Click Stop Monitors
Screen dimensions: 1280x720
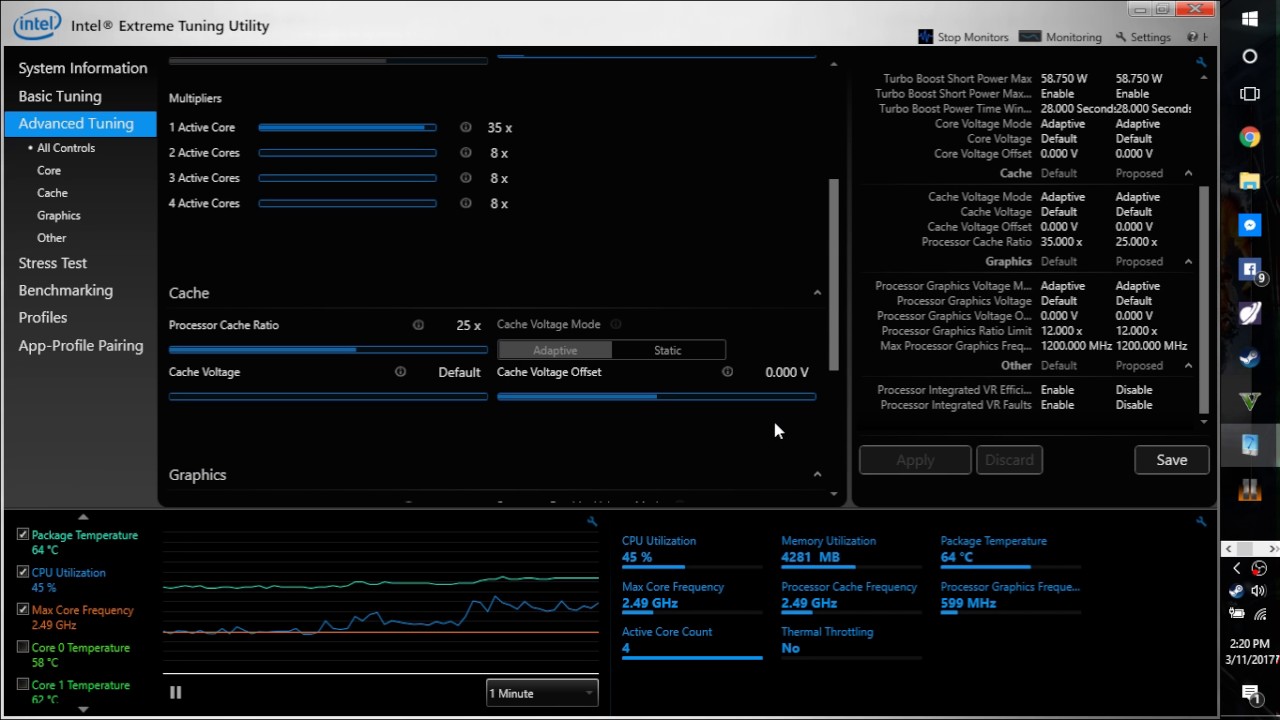963,37
